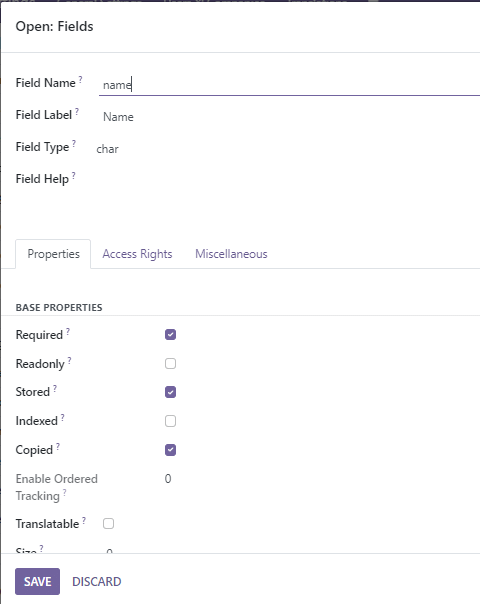This screenshot has height=604, width=480.
Task: Click the Field Help tooltip question mark
Action: 74,175
